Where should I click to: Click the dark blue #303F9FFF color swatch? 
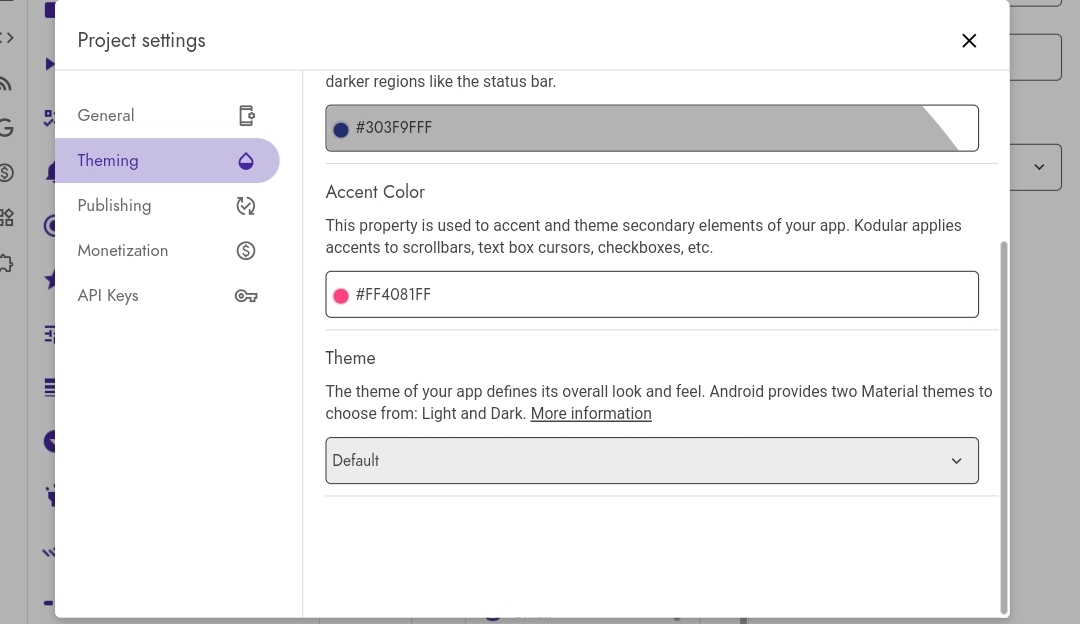point(341,130)
